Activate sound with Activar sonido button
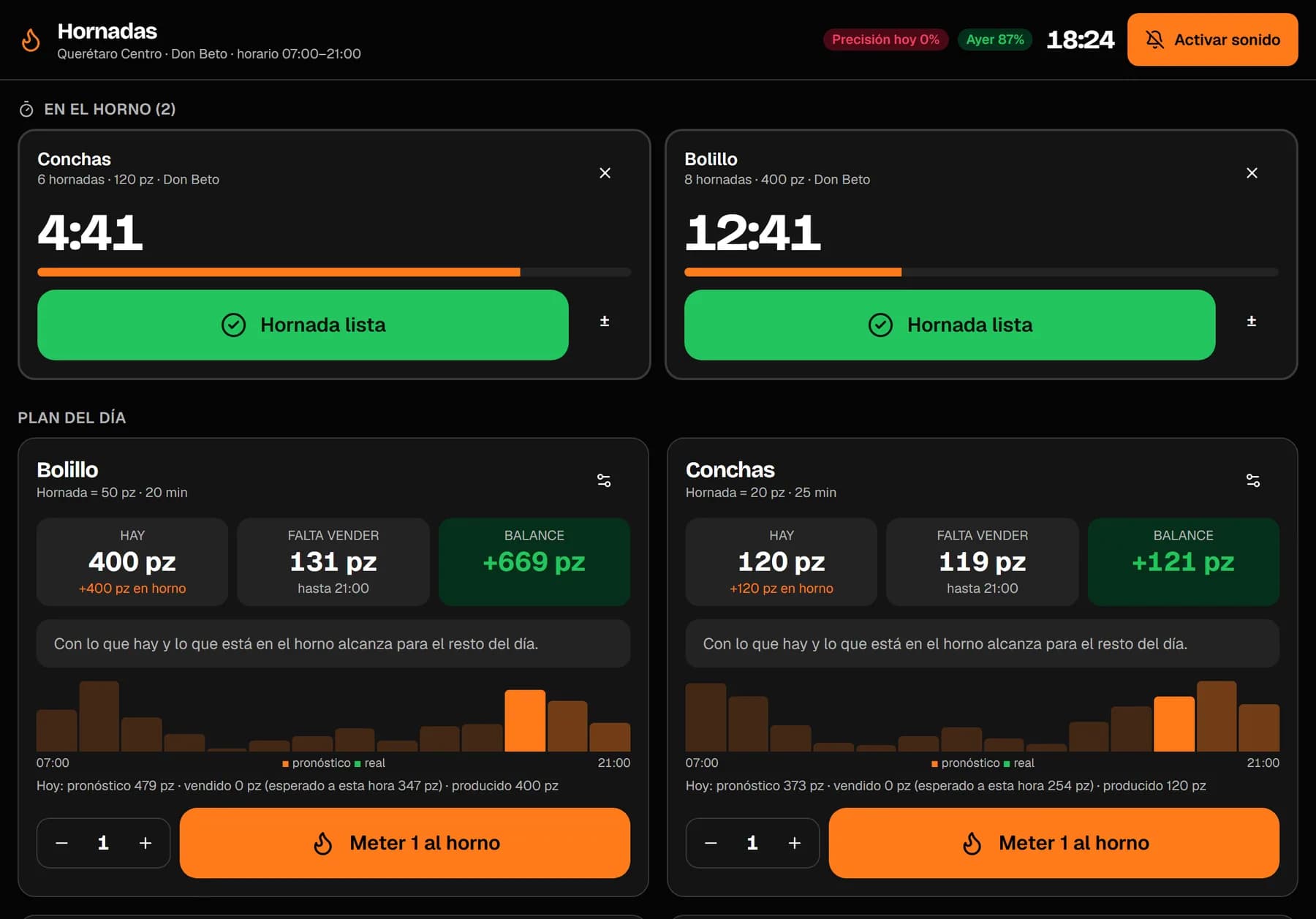This screenshot has height=919, width=1316. coord(1212,39)
